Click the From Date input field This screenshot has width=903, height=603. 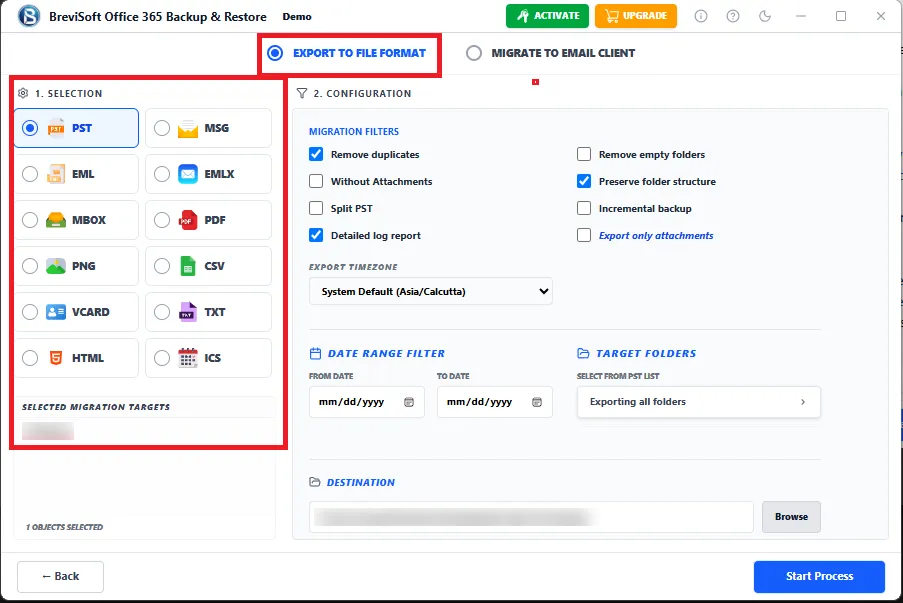pyautogui.click(x=367, y=402)
